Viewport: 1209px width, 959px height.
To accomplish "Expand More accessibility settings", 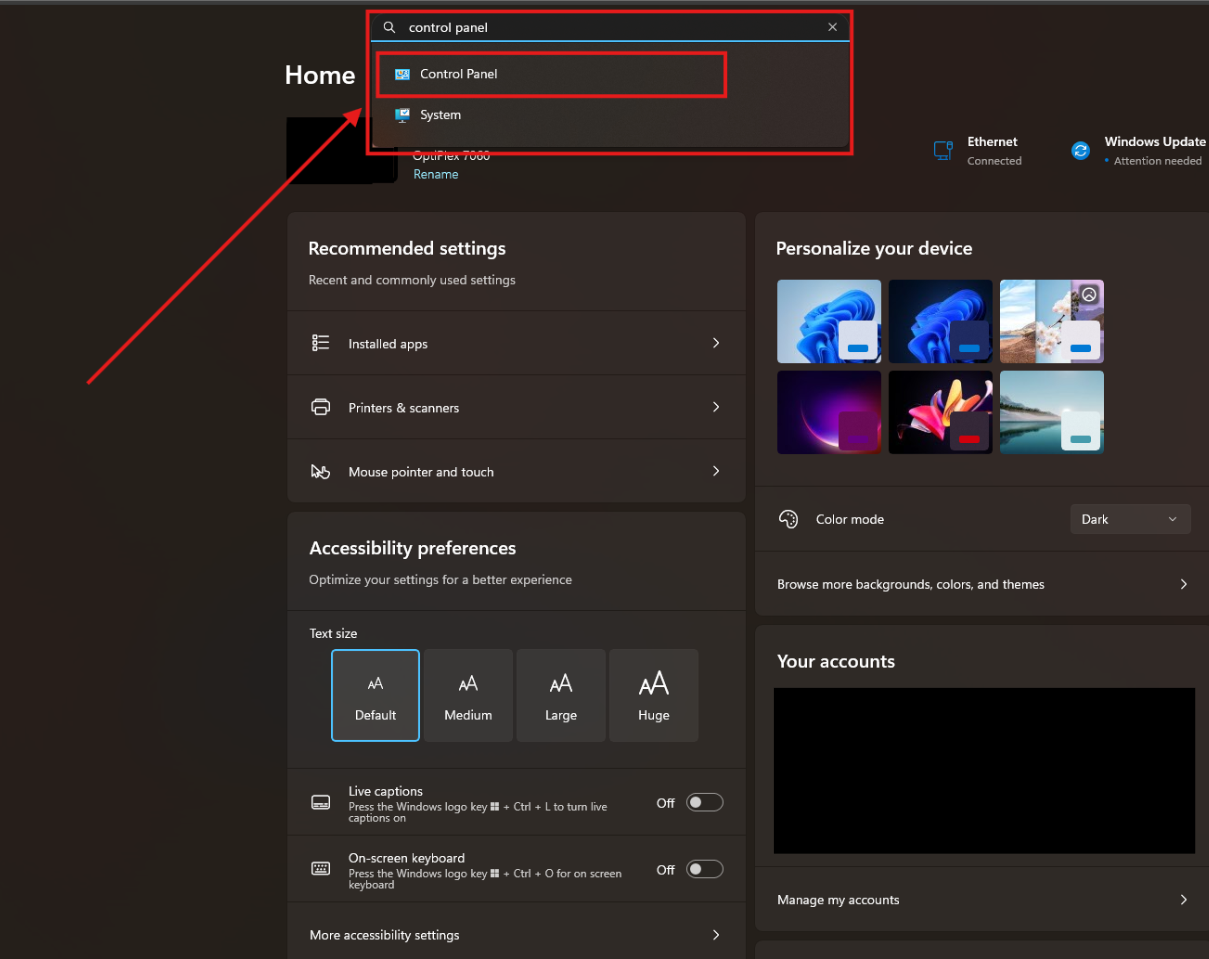I will click(x=716, y=935).
